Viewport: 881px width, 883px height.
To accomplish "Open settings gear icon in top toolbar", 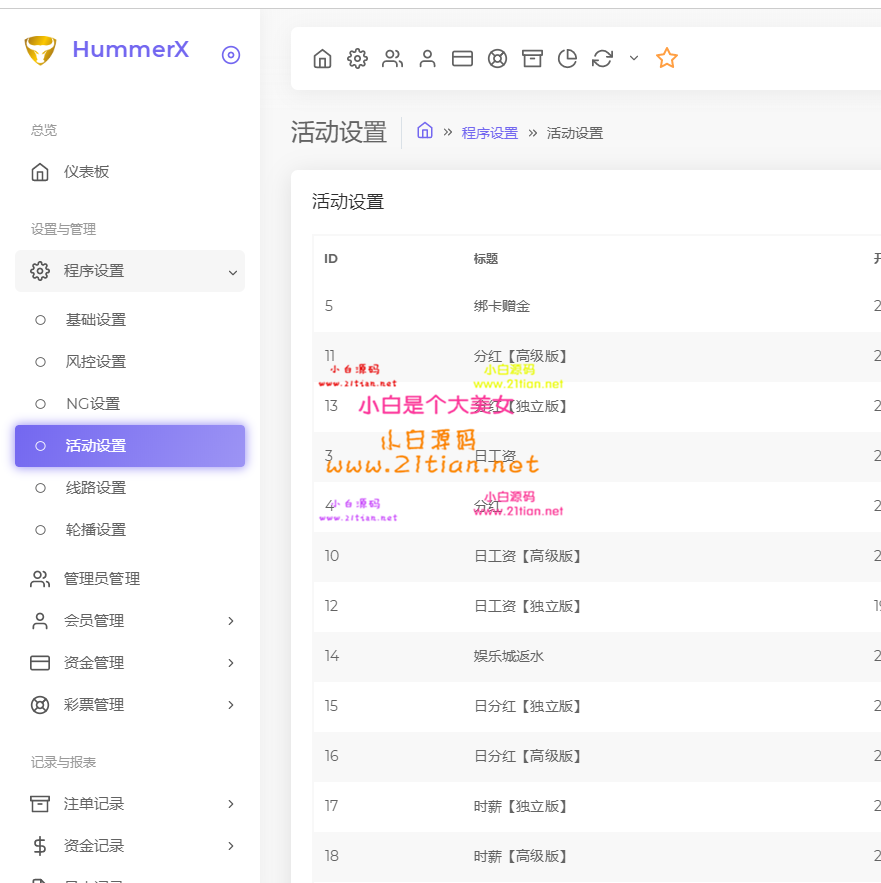I will click(357, 59).
